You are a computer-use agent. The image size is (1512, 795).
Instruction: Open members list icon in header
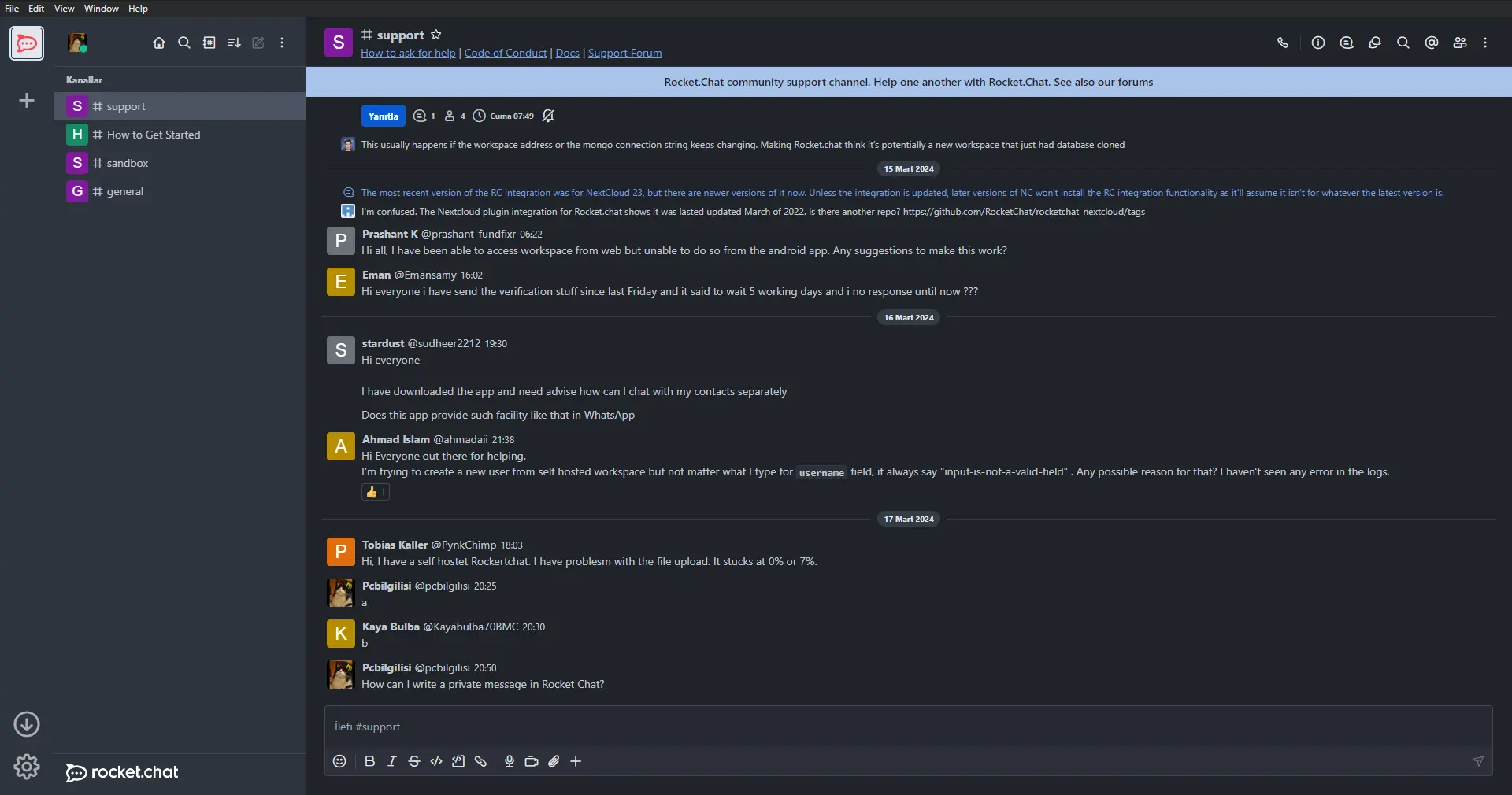point(1460,43)
